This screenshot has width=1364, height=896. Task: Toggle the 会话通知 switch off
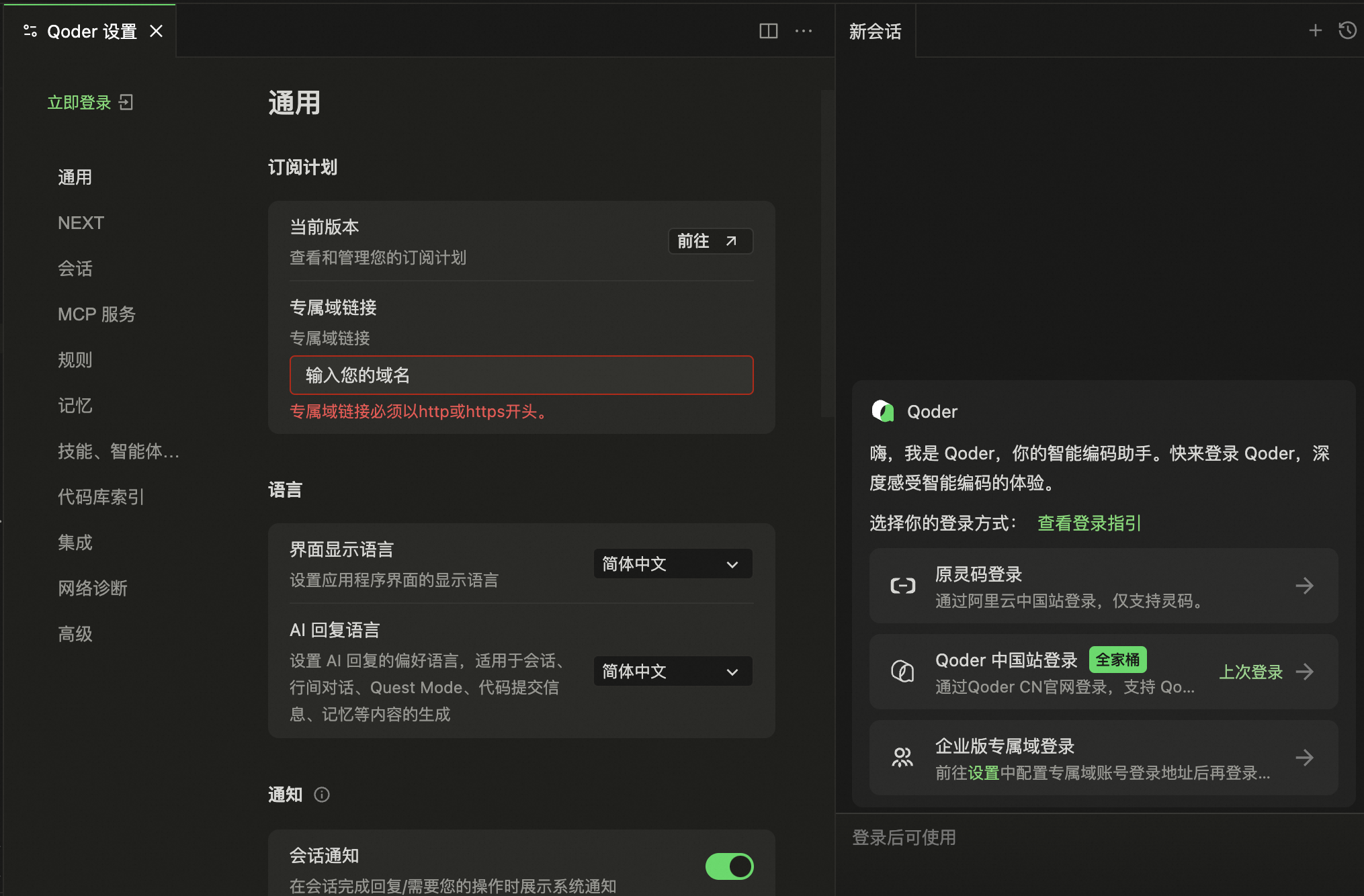pyautogui.click(x=729, y=866)
